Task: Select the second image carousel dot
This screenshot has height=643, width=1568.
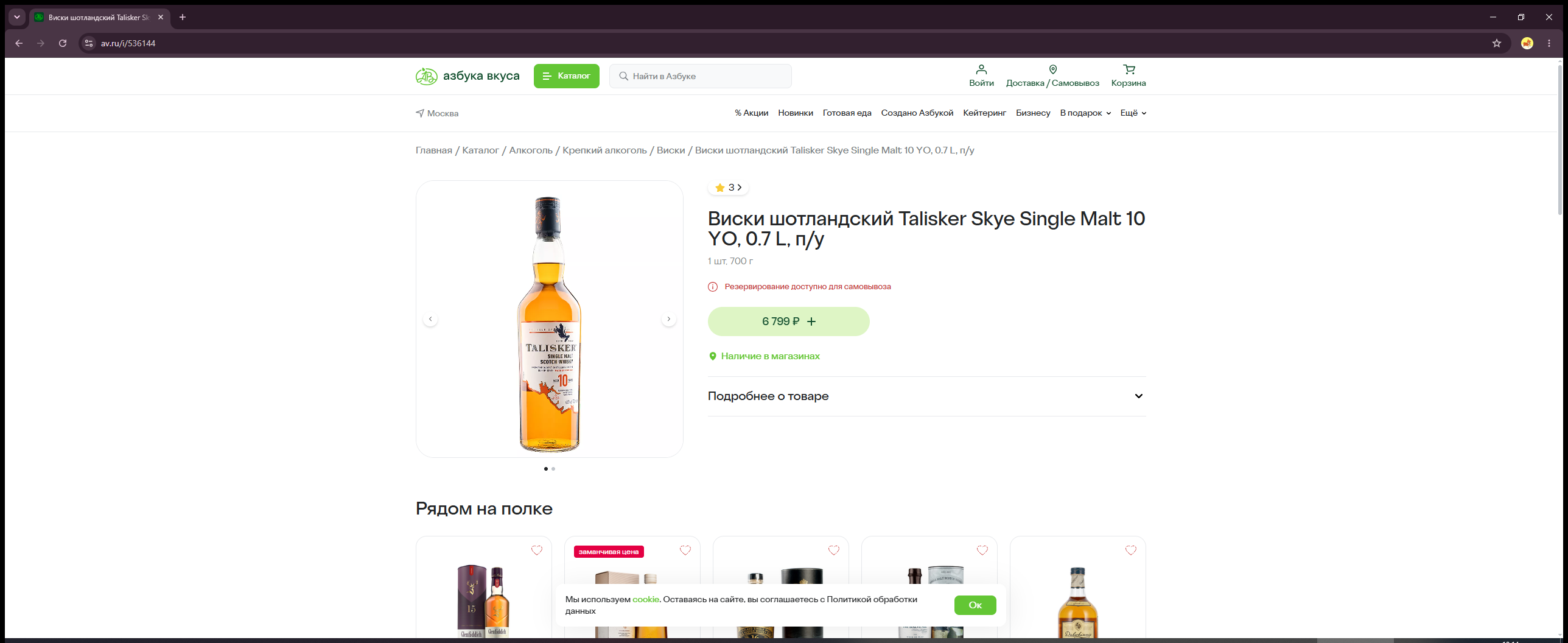Action: pyautogui.click(x=553, y=469)
